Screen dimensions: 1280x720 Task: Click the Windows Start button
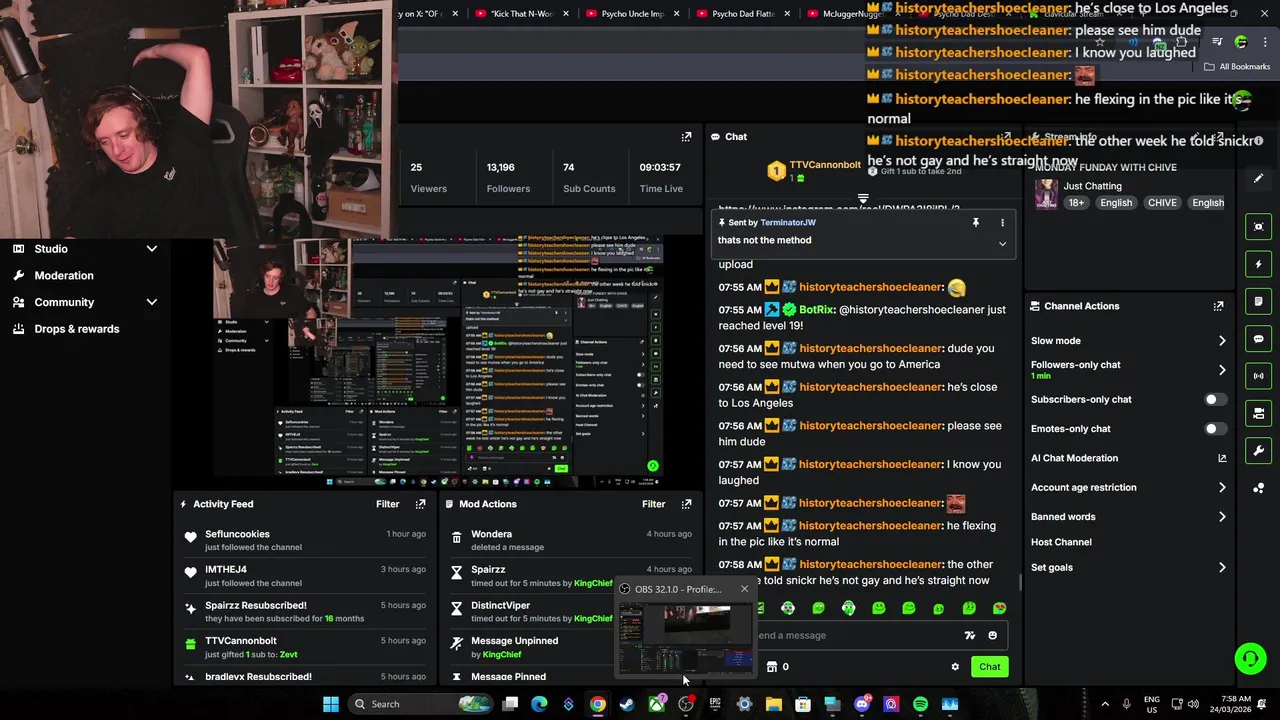point(330,704)
